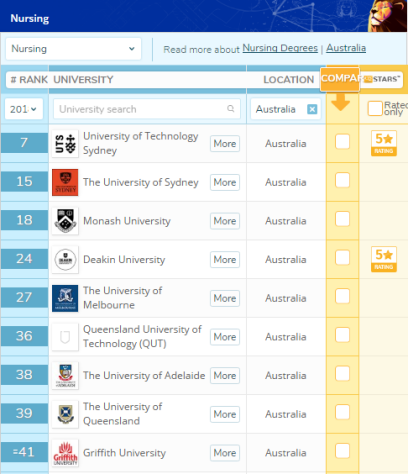Screen dimensions: 409x475
Task: Click More for Monash University
Action: point(225,221)
